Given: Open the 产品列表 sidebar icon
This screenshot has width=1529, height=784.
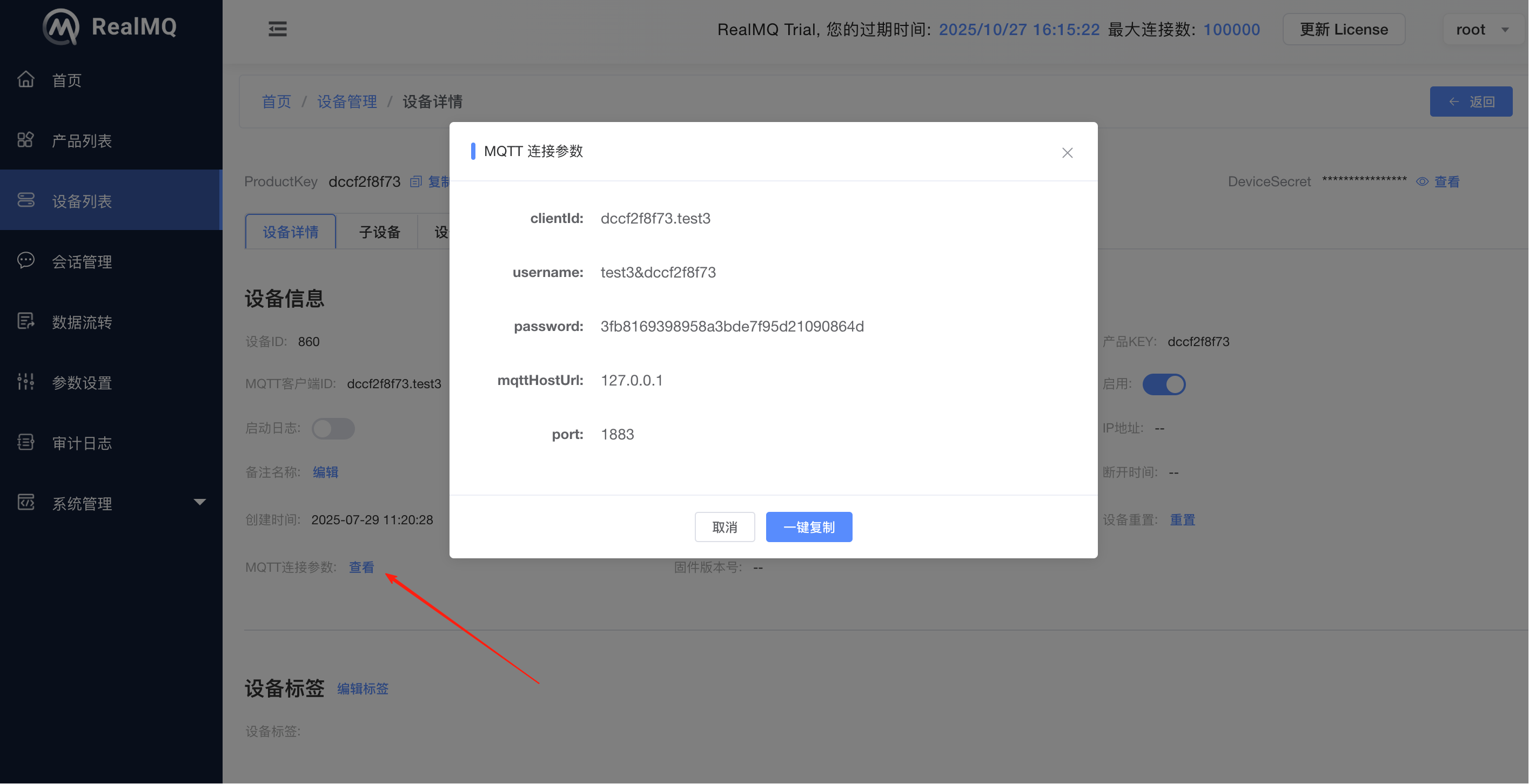Looking at the screenshot, I should [x=25, y=140].
